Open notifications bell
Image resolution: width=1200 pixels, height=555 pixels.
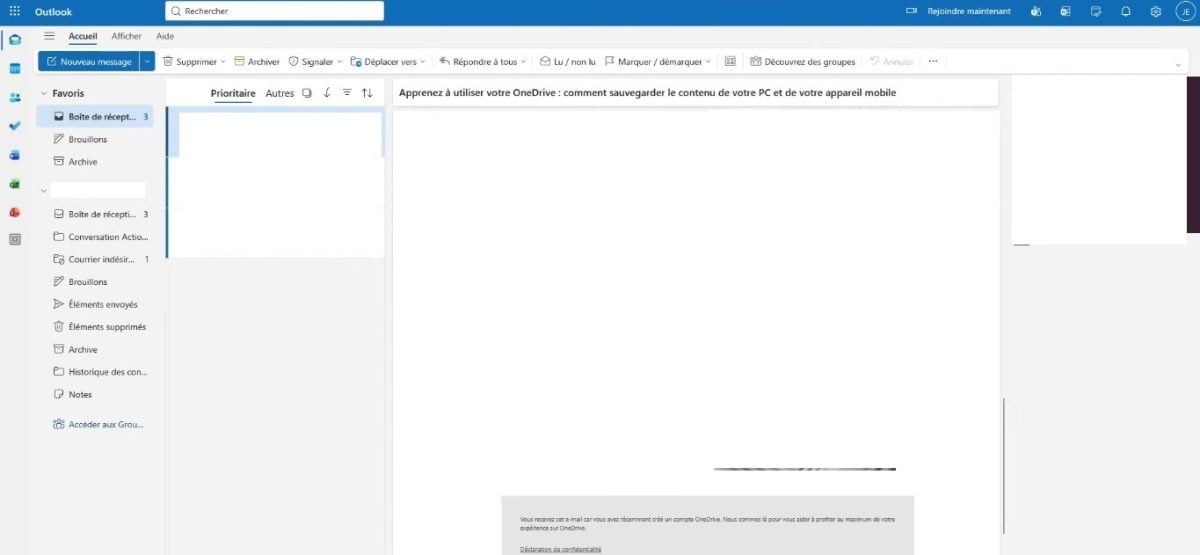pyautogui.click(x=1126, y=11)
